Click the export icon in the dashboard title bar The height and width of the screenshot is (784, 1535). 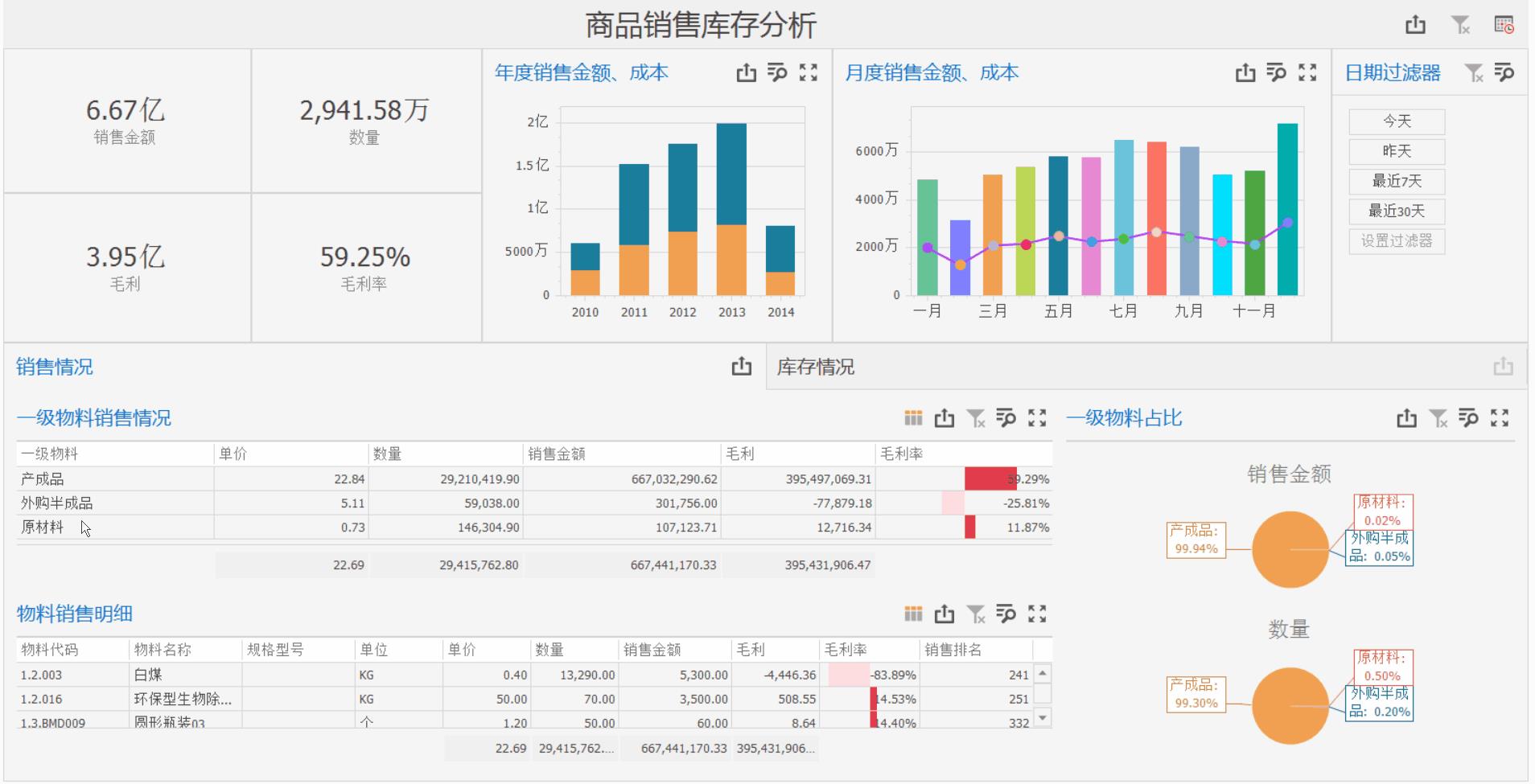(1415, 25)
